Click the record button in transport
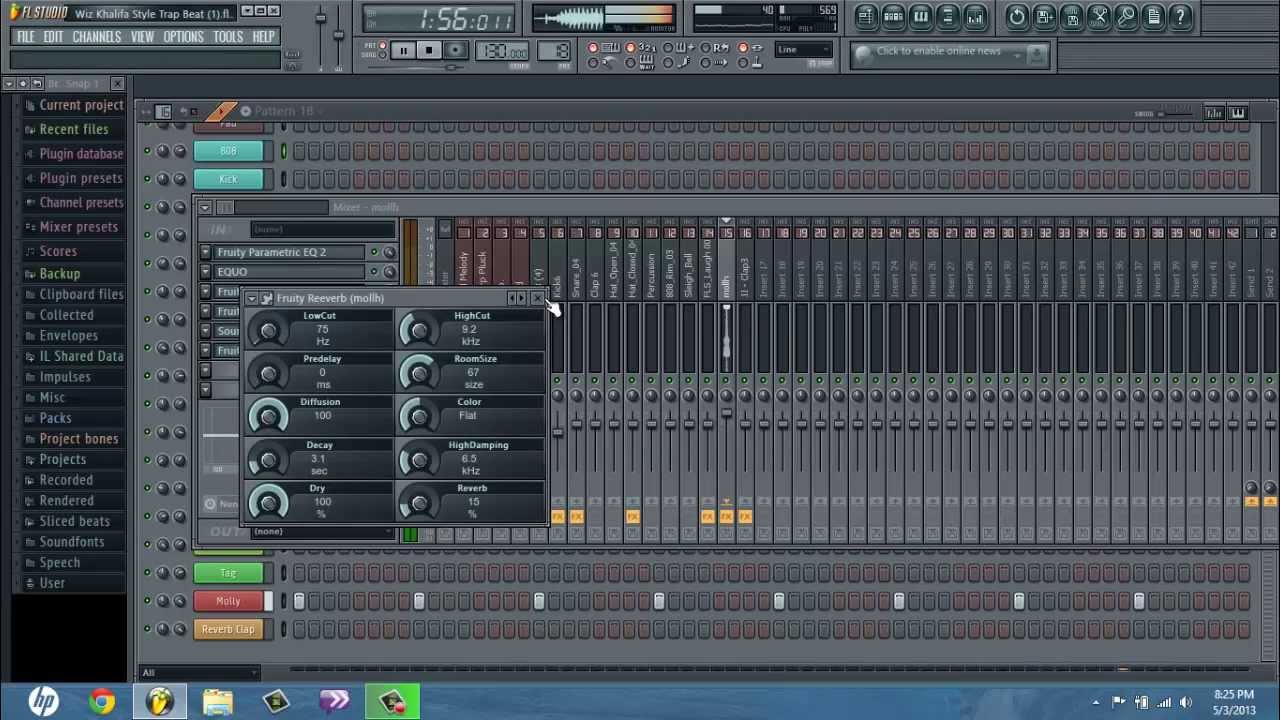The width and height of the screenshot is (1280, 720). (x=455, y=50)
